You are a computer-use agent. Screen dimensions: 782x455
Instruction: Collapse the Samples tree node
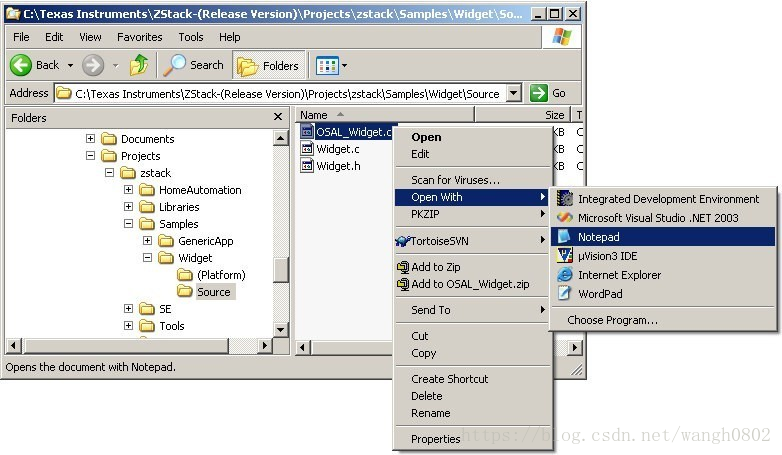coord(128,224)
